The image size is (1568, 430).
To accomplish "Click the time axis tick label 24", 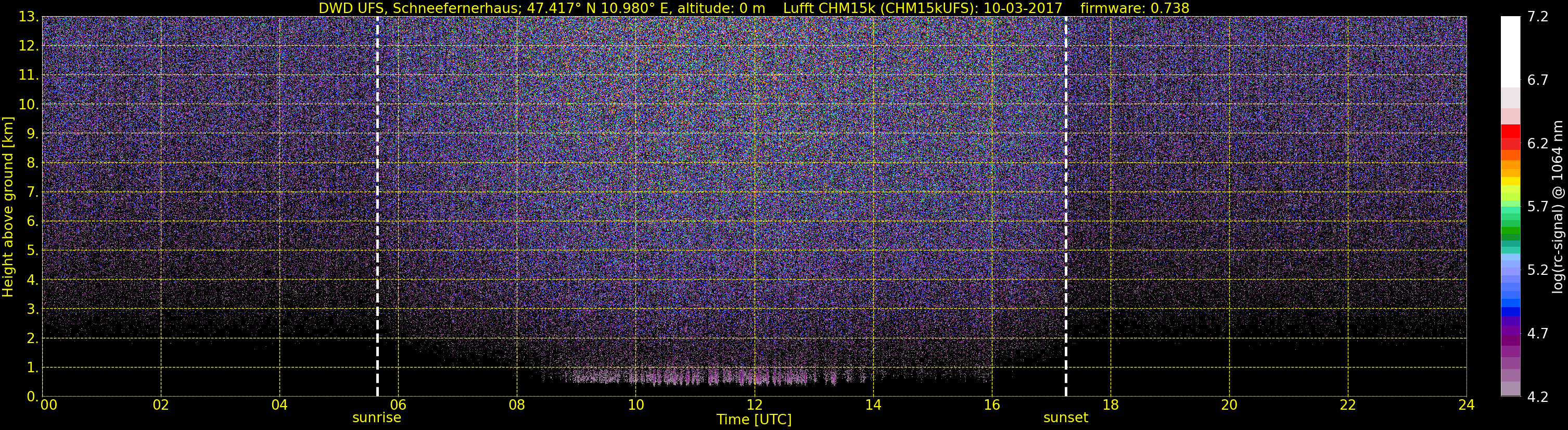I will tap(1467, 405).
